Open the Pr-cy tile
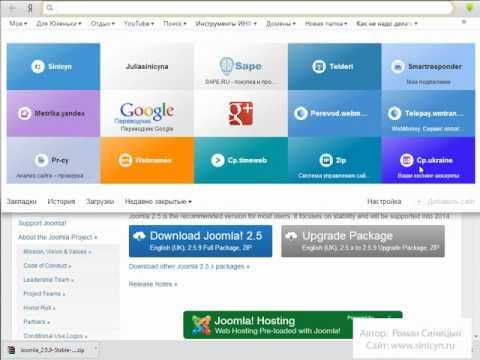 click(x=53, y=160)
